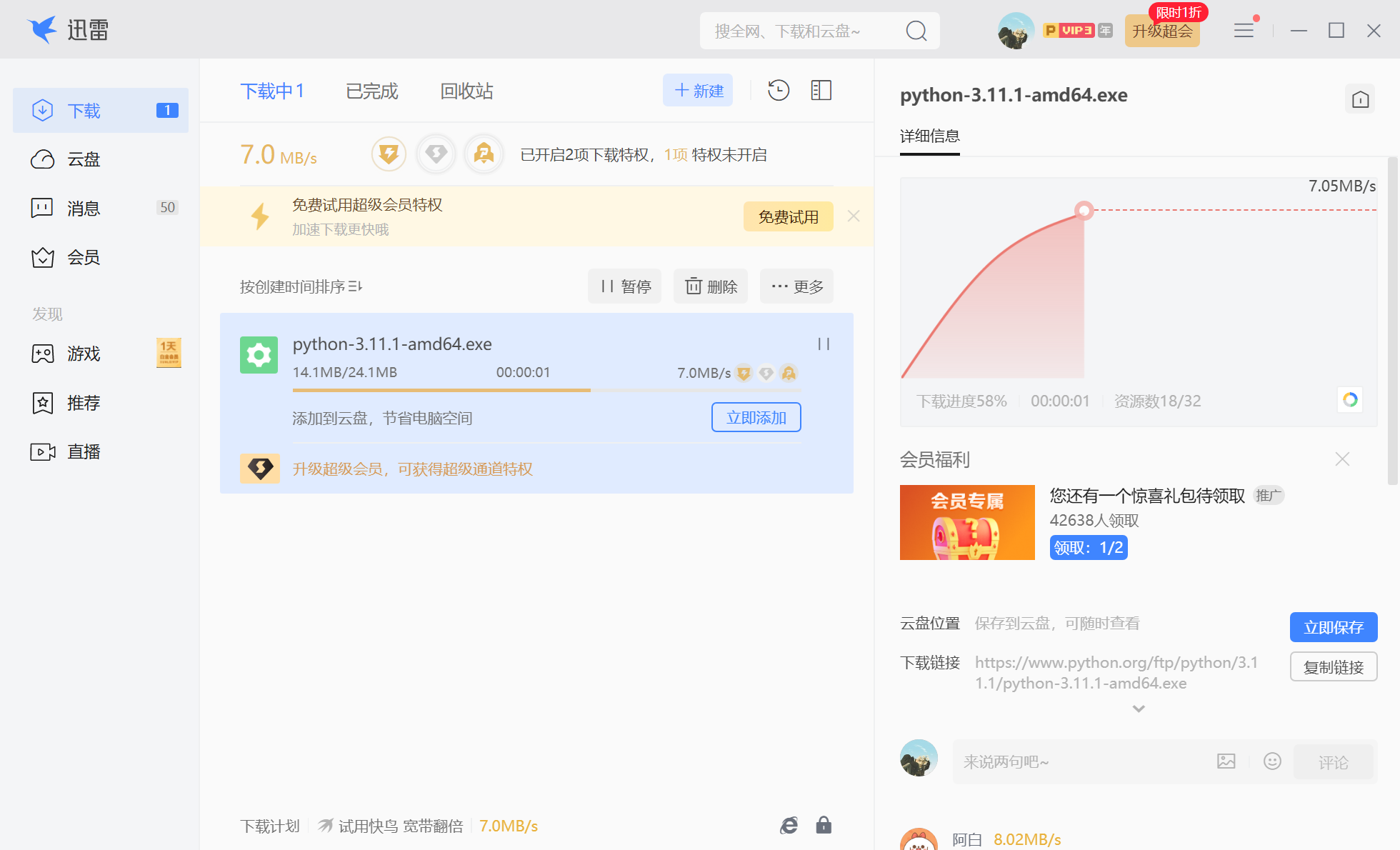Click the IE browser icon at bottom

point(789,826)
